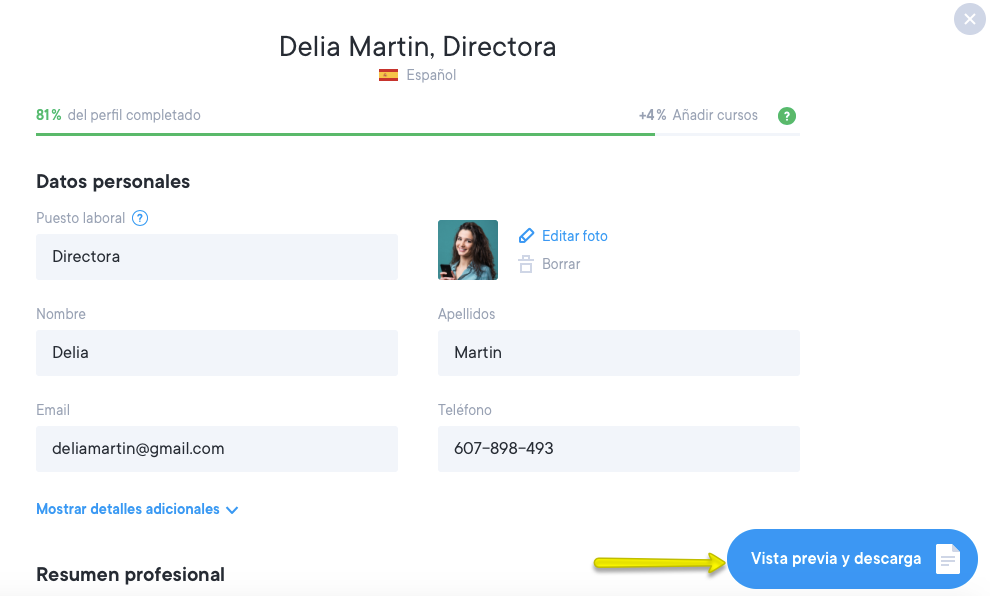The width and height of the screenshot is (990, 596).
Task: Click the Email input field
Action: pyautogui.click(x=217, y=449)
